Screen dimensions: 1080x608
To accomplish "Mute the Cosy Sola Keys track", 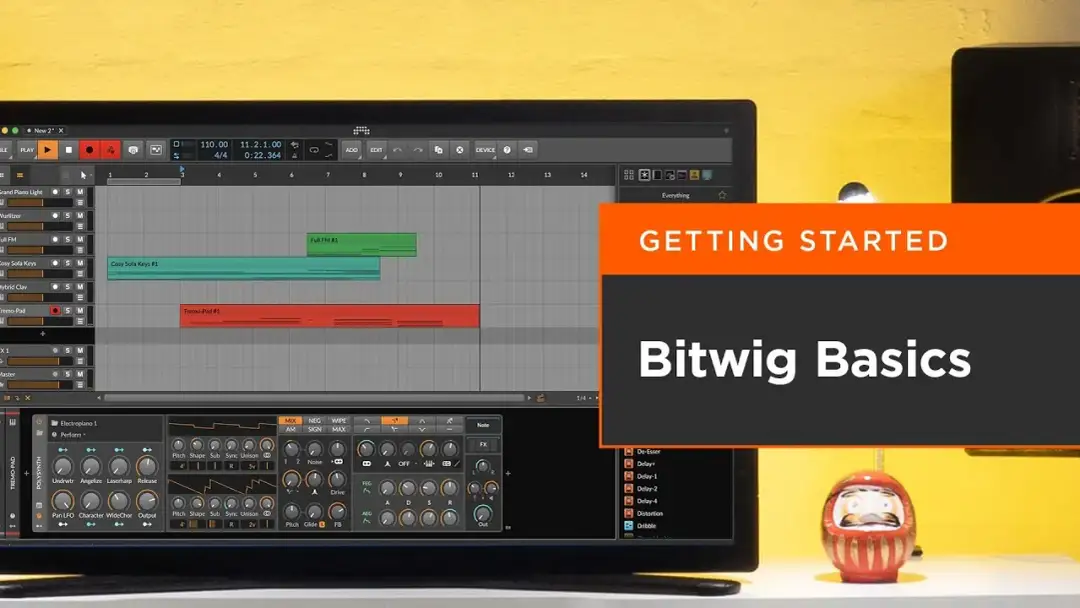I will point(80,263).
